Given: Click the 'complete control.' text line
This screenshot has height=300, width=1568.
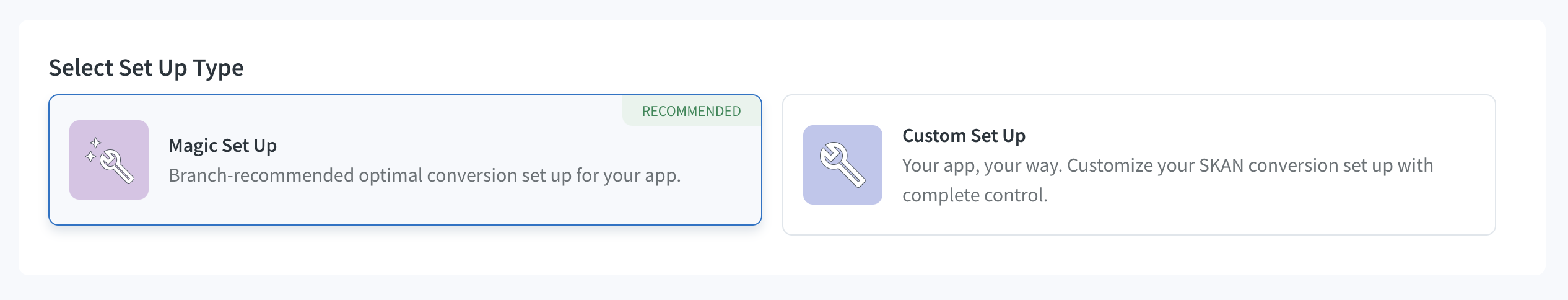Looking at the screenshot, I should coord(975,195).
